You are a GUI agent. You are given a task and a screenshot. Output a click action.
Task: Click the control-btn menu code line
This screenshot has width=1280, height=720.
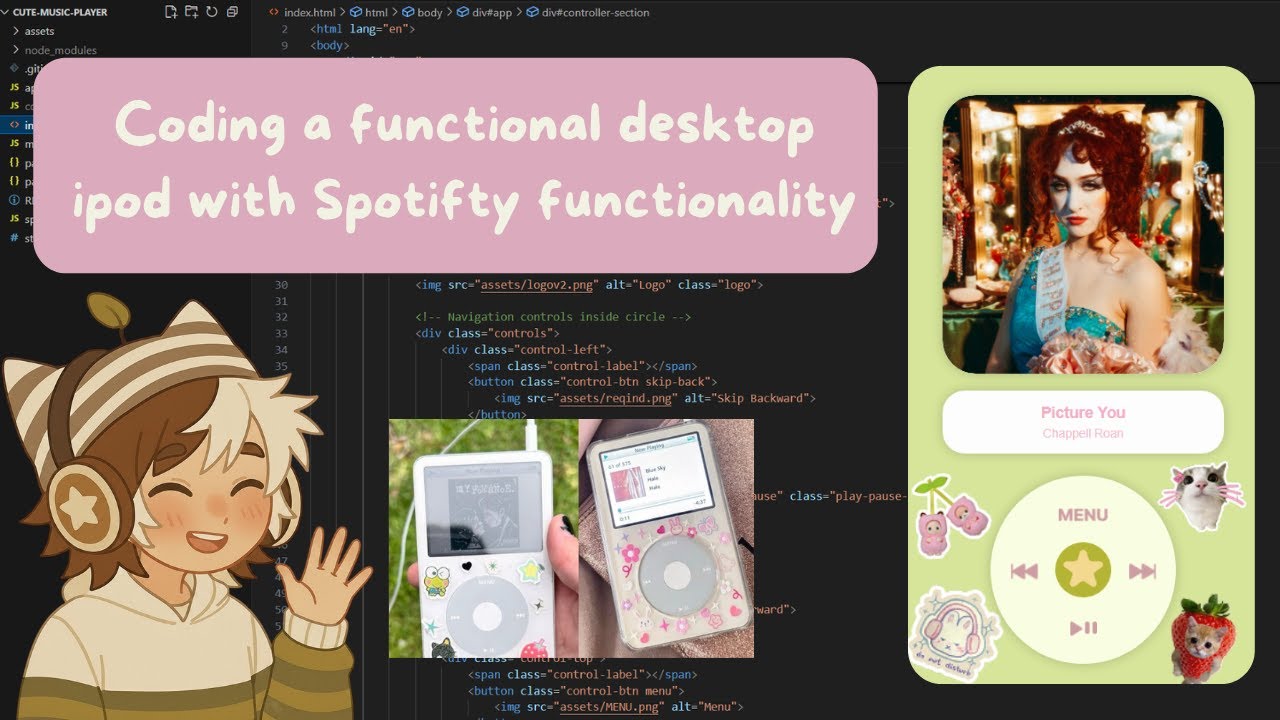576,691
